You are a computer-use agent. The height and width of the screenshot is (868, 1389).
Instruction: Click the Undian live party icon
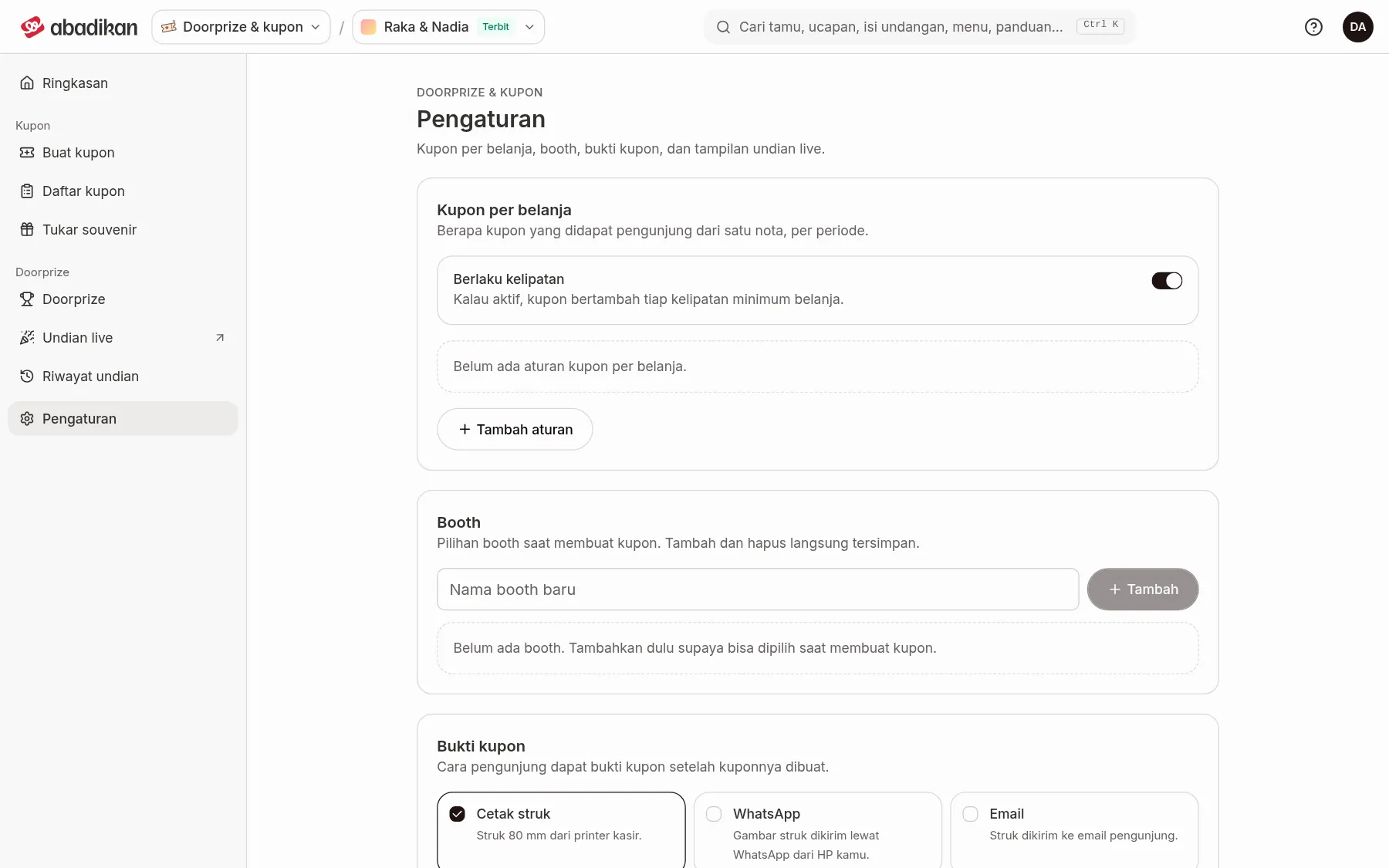27,338
